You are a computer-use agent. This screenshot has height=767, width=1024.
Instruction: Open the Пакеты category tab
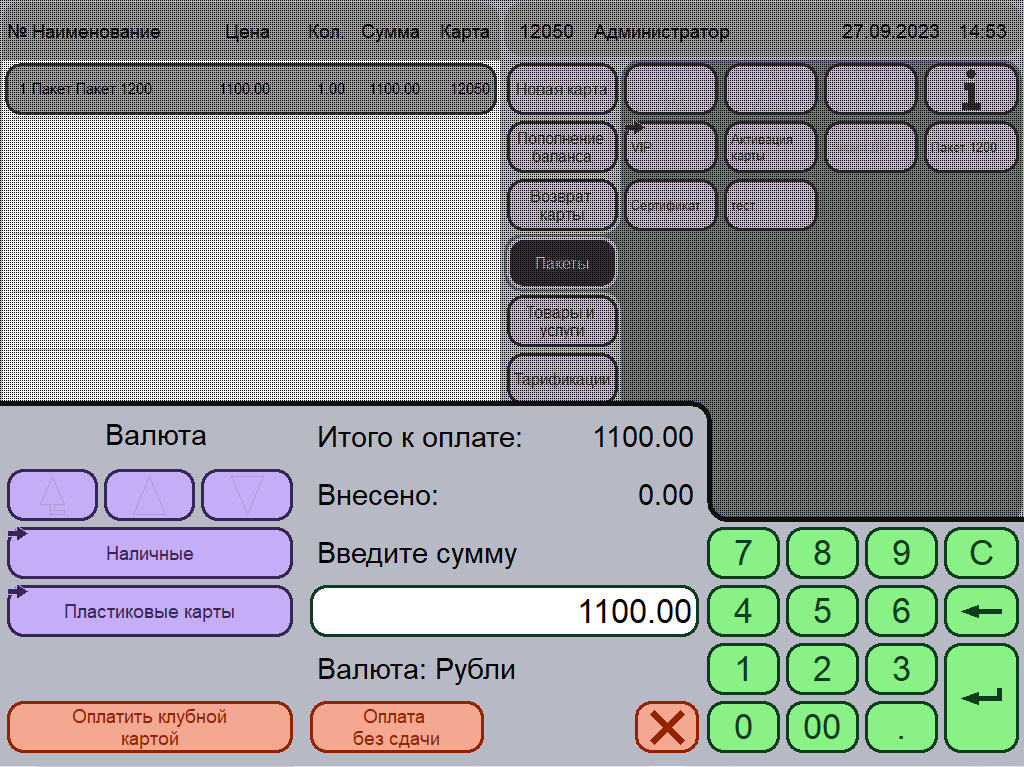(562, 263)
